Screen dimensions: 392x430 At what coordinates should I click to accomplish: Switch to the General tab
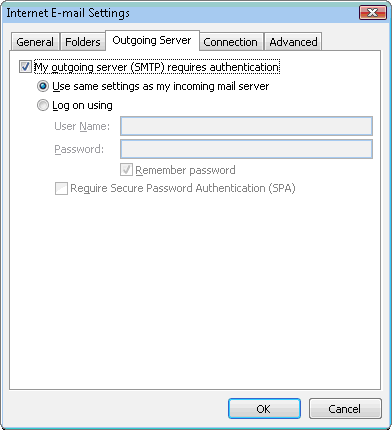tap(35, 42)
